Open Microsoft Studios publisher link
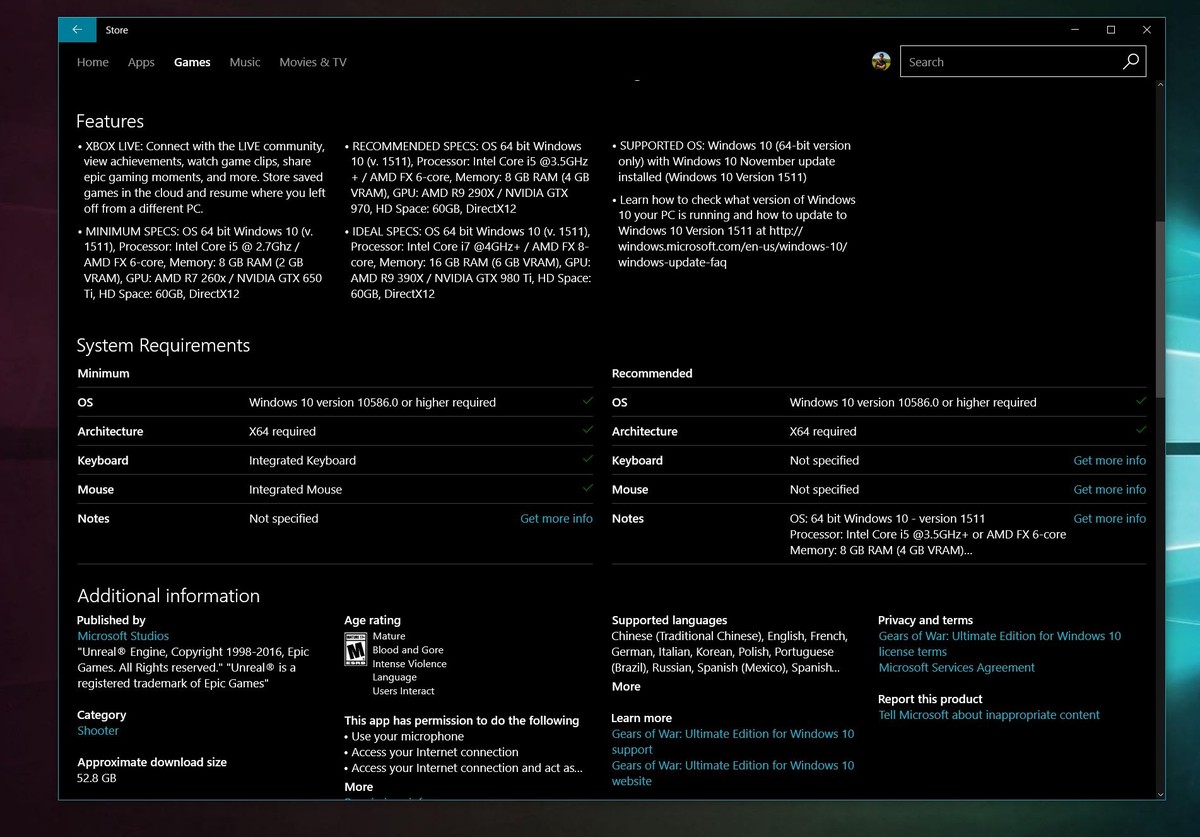The width and height of the screenshot is (1200, 837). [123, 636]
